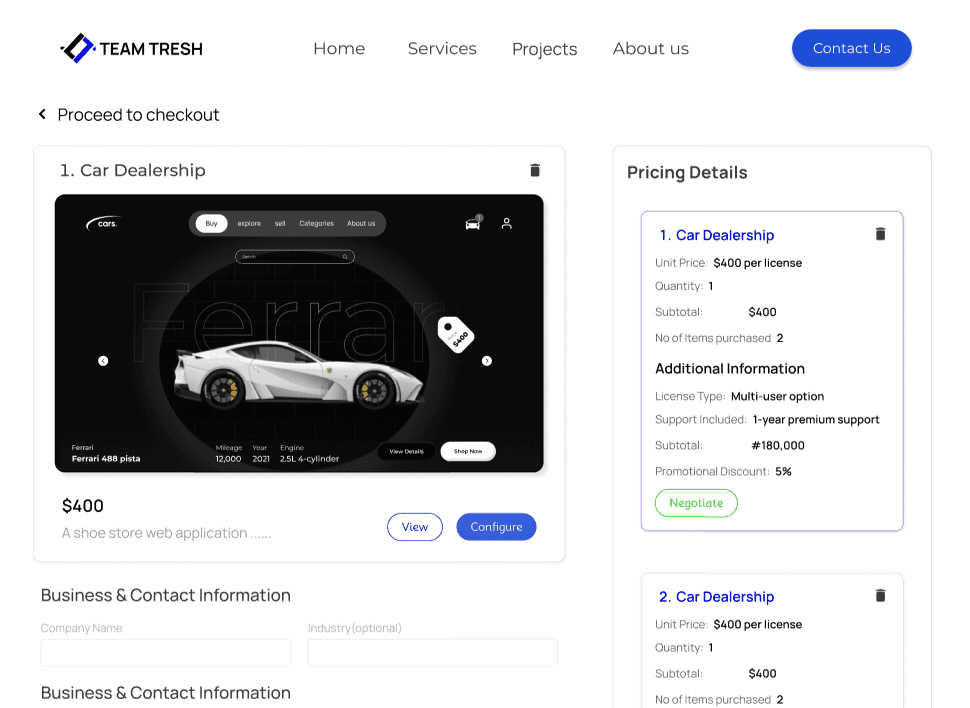Click the View button
This screenshot has height=708, width=970.
tap(414, 527)
